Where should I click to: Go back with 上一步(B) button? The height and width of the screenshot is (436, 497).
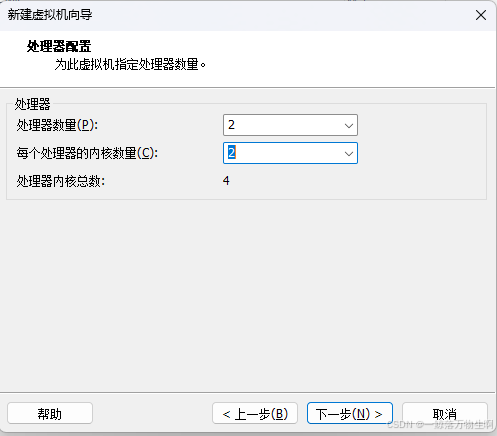pos(255,414)
